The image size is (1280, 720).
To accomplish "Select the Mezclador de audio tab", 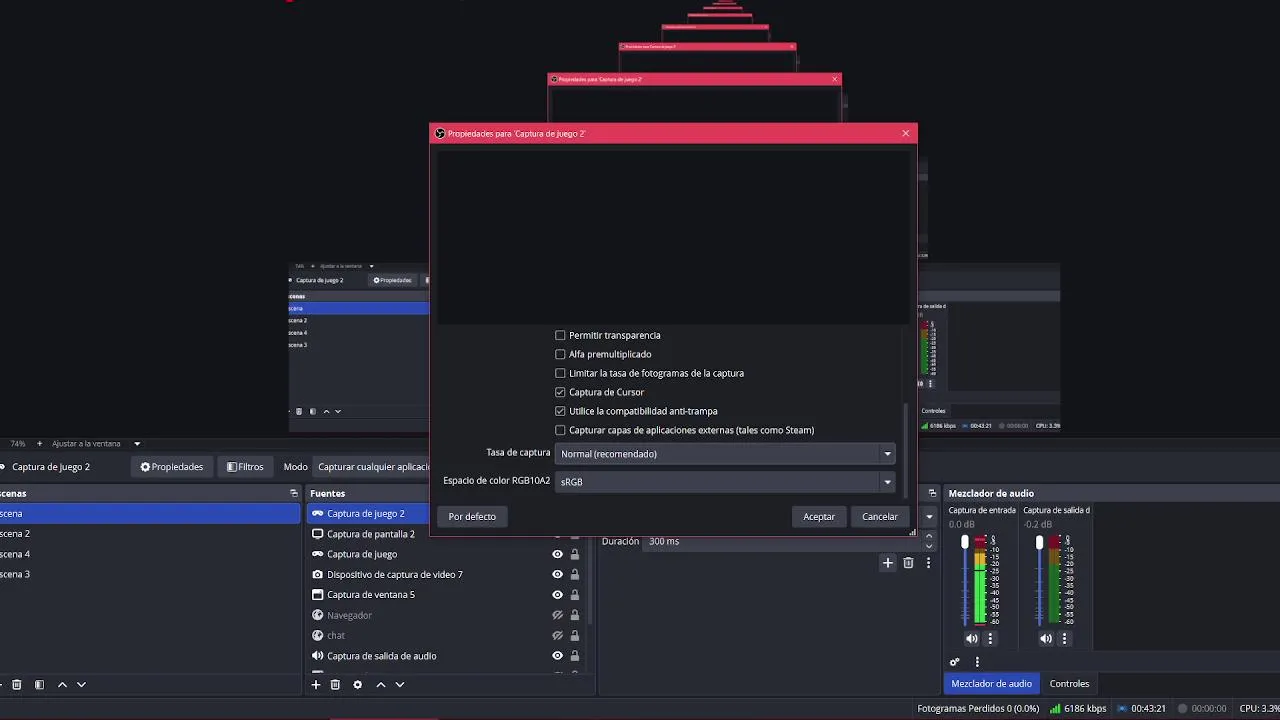I will coord(991,684).
